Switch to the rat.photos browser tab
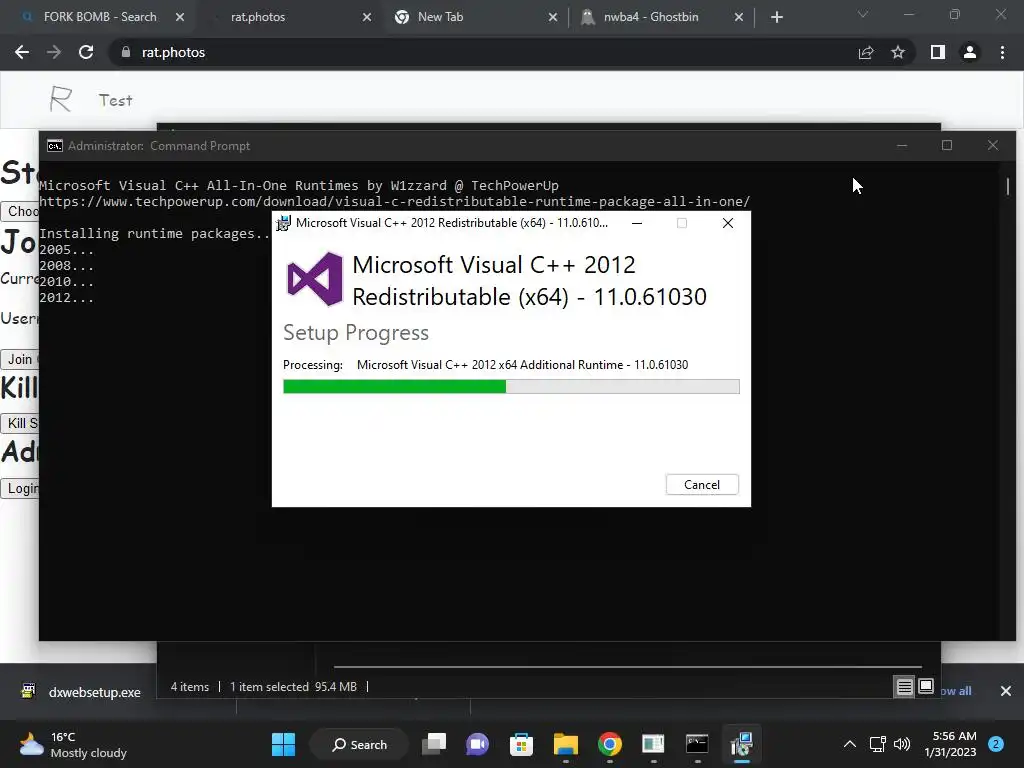The image size is (1024, 768). (258, 17)
